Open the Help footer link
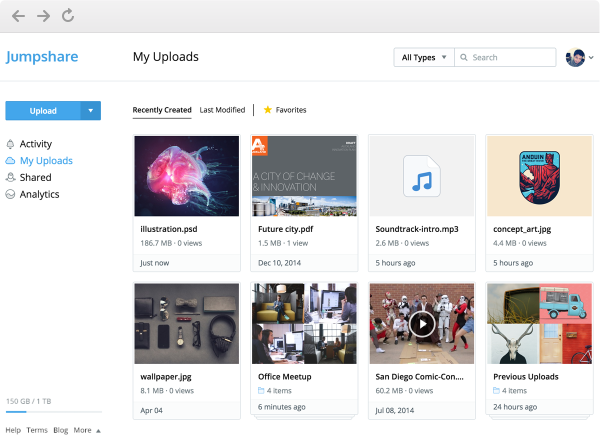600x445 pixels. click(13, 430)
